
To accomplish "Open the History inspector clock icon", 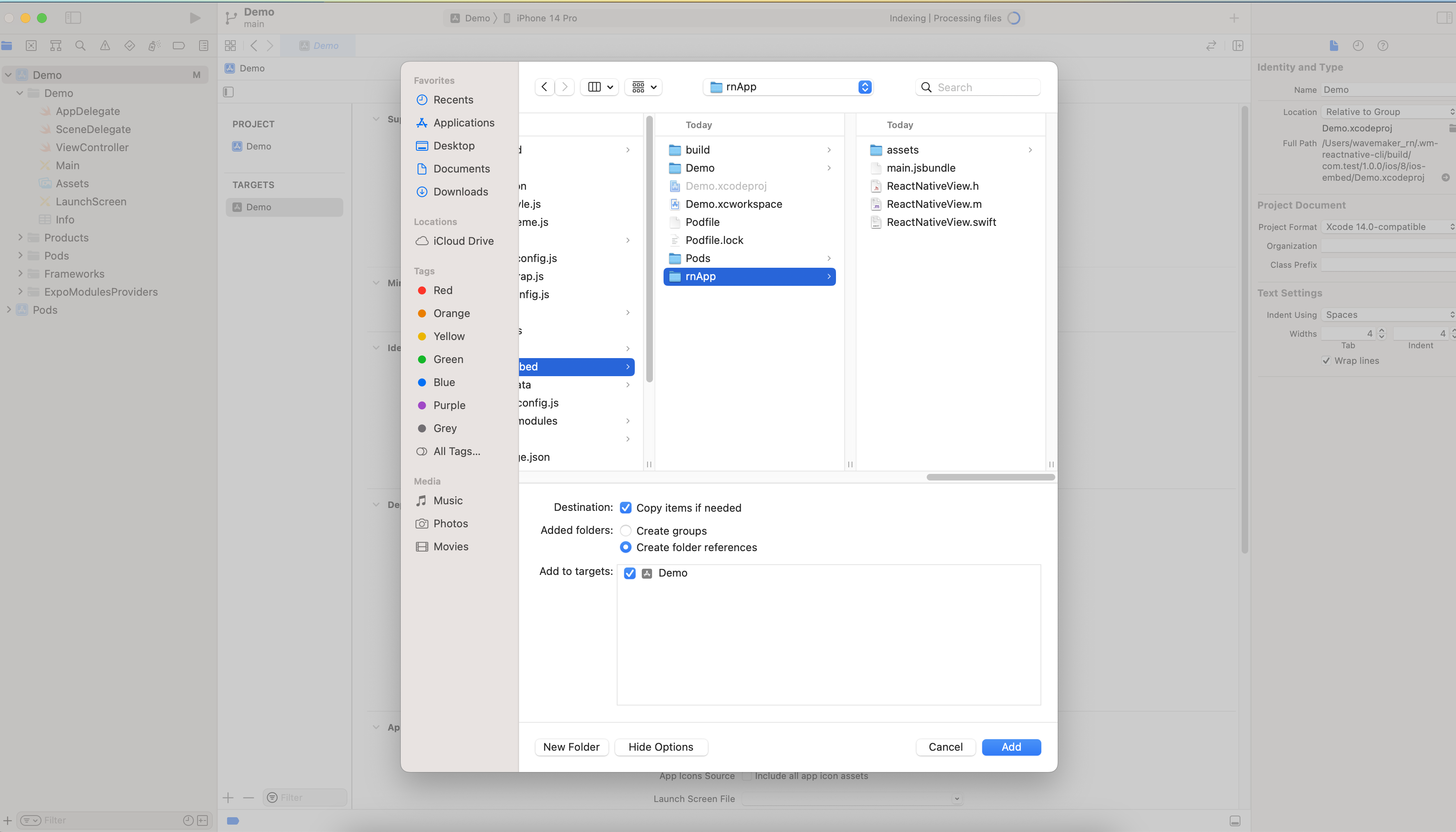I will click(x=1358, y=46).
